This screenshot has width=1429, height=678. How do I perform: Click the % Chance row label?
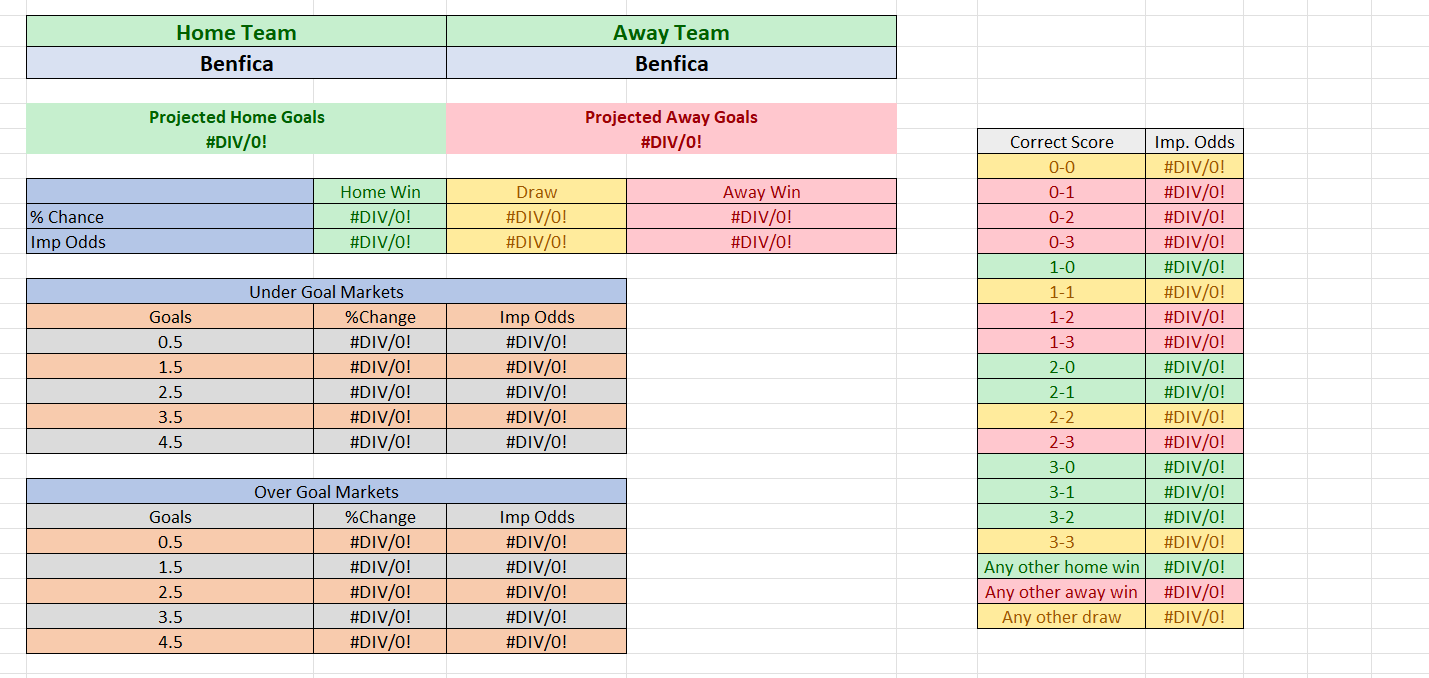[x=170, y=217]
